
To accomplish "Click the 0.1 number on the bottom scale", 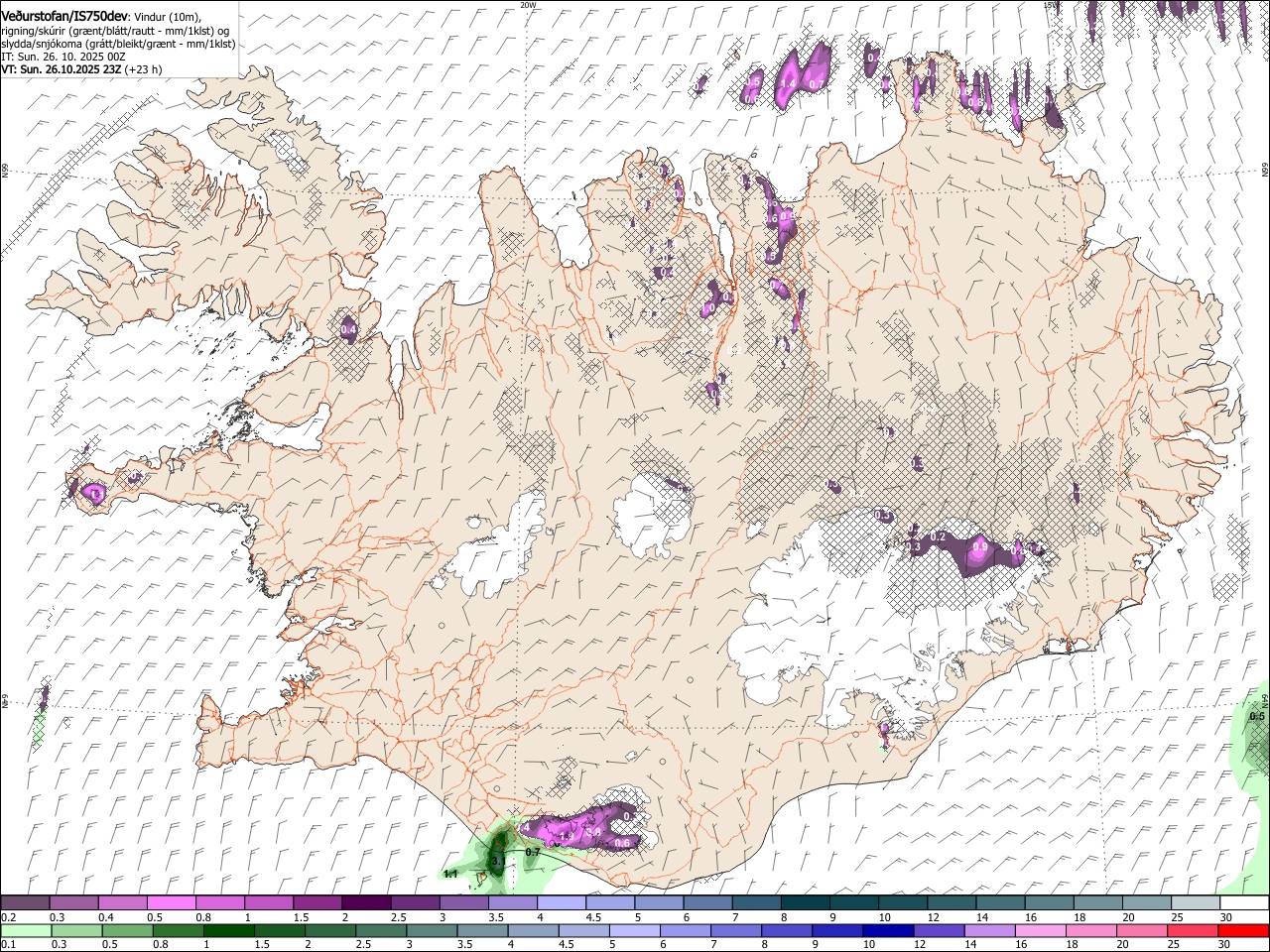I will pyautogui.click(x=9, y=945).
